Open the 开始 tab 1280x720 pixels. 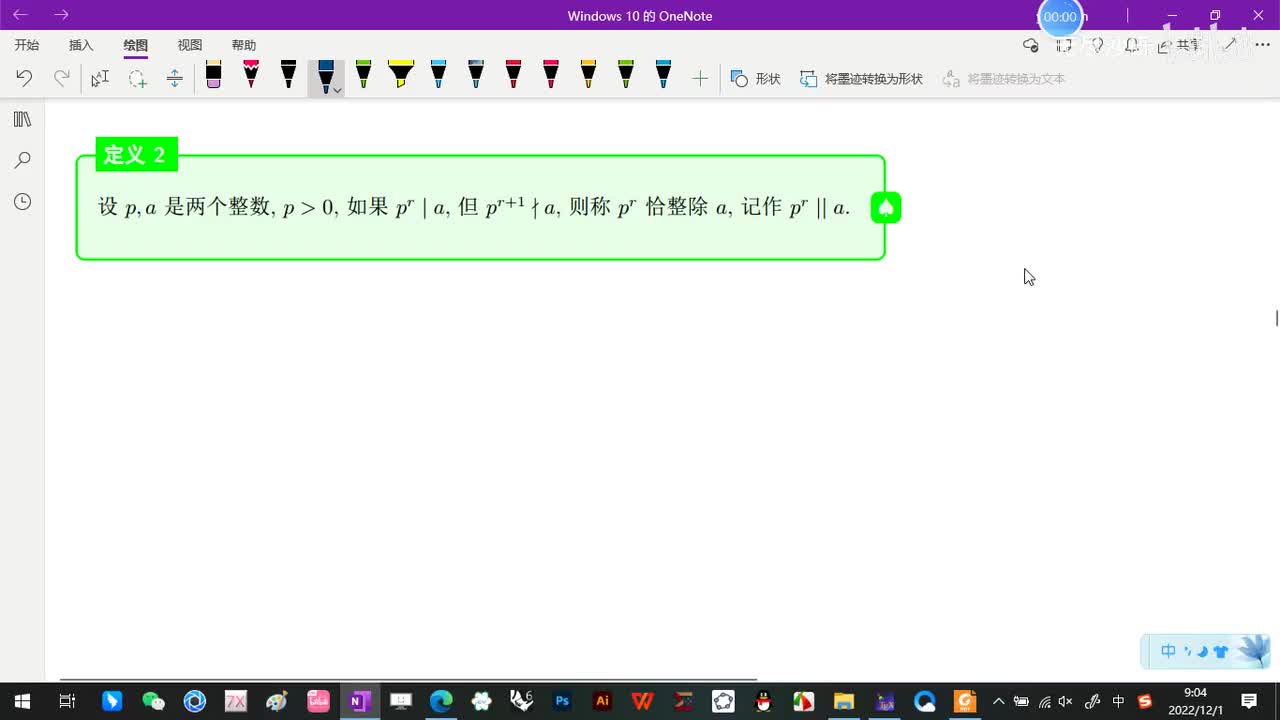pyautogui.click(x=27, y=45)
